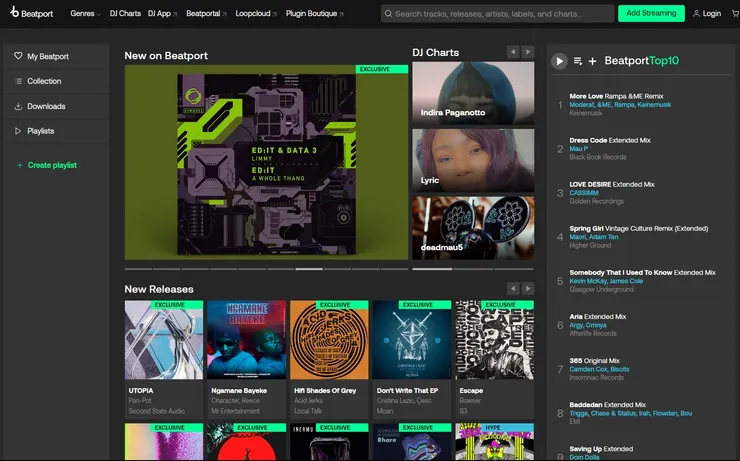Screen dimensions: 740x461
Task: Click Glasgow Underground label link
Action: (601, 290)
